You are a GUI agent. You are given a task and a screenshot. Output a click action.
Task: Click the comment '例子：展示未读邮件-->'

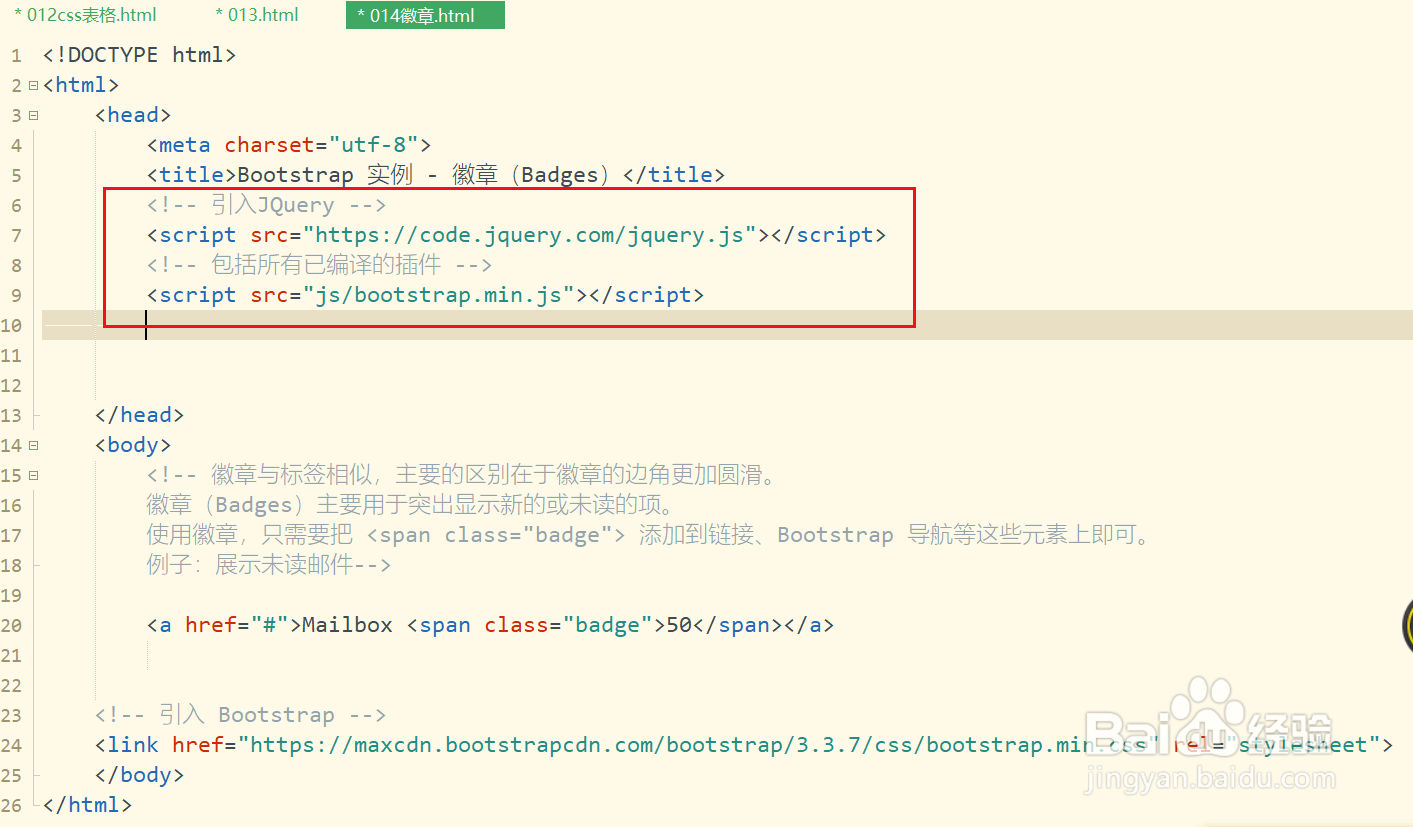[x=268, y=565]
